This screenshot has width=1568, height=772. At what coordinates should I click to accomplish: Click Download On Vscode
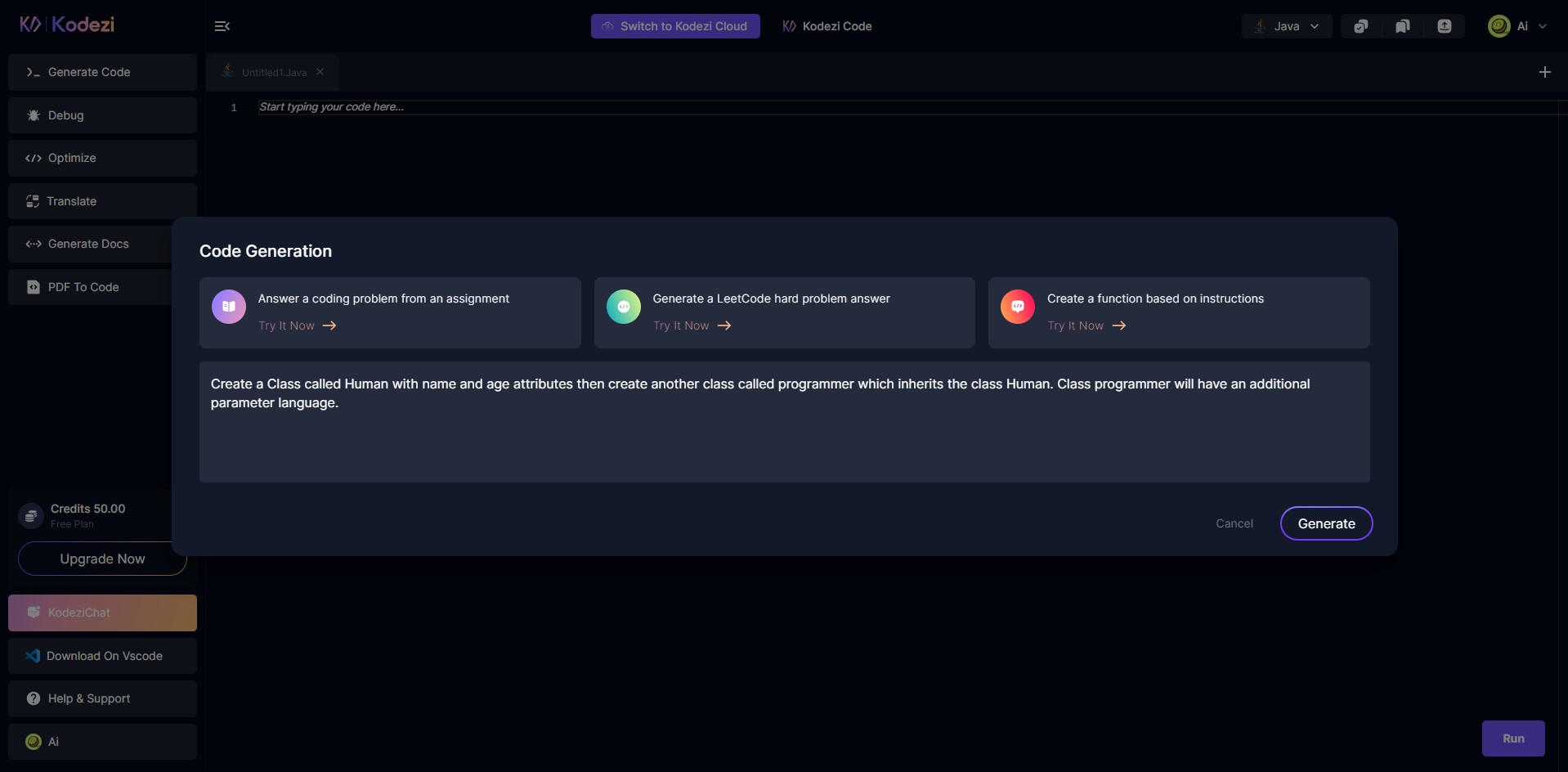(x=102, y=656)
